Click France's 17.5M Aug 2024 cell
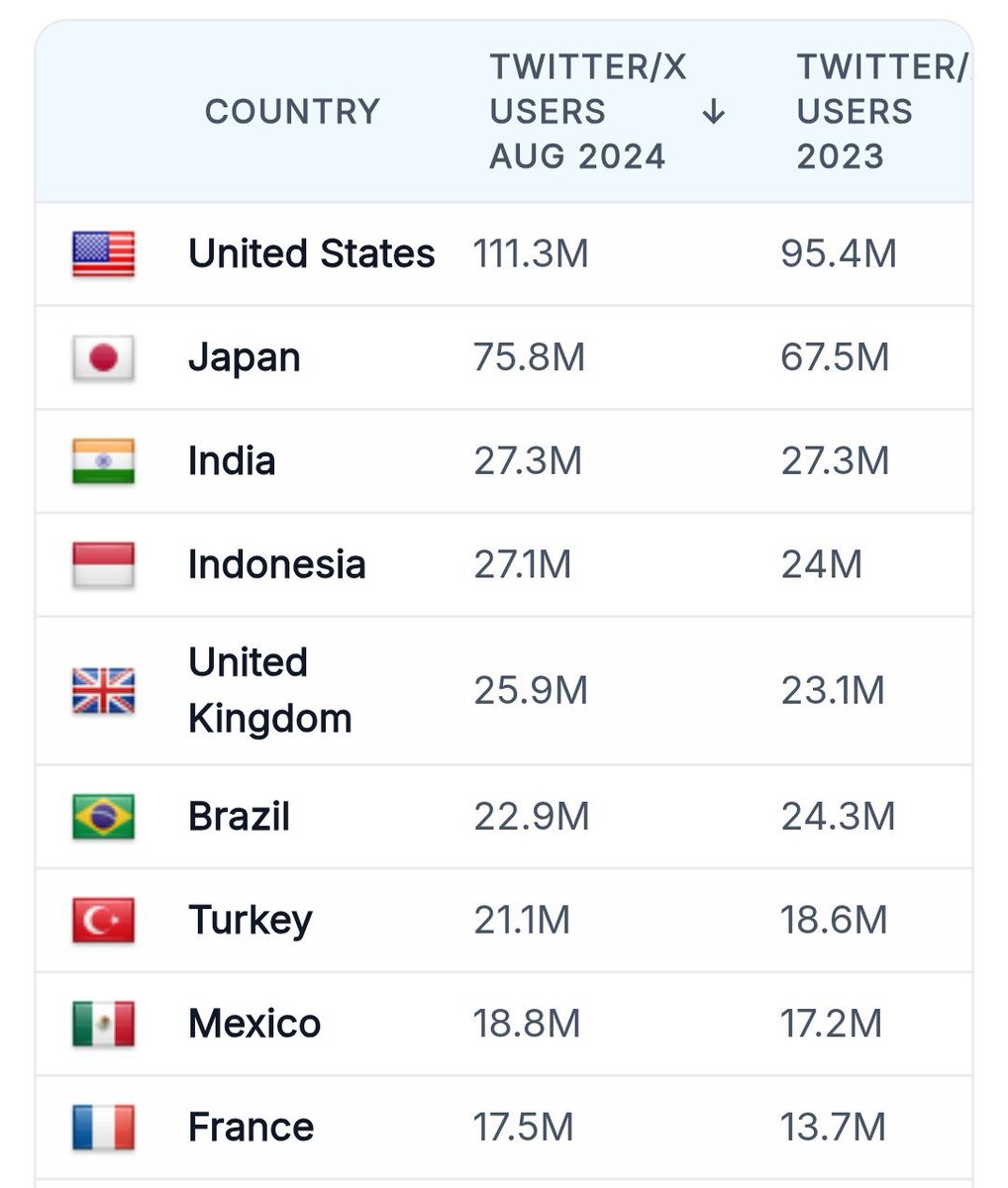 (x=523, y=1127)
